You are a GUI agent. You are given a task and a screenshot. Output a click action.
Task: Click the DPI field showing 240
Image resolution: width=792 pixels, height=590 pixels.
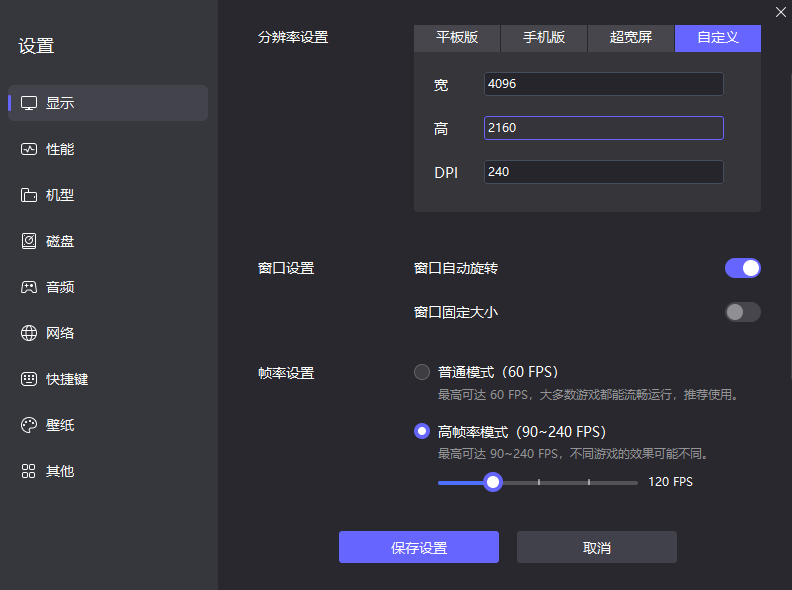(x=604, y=172)
